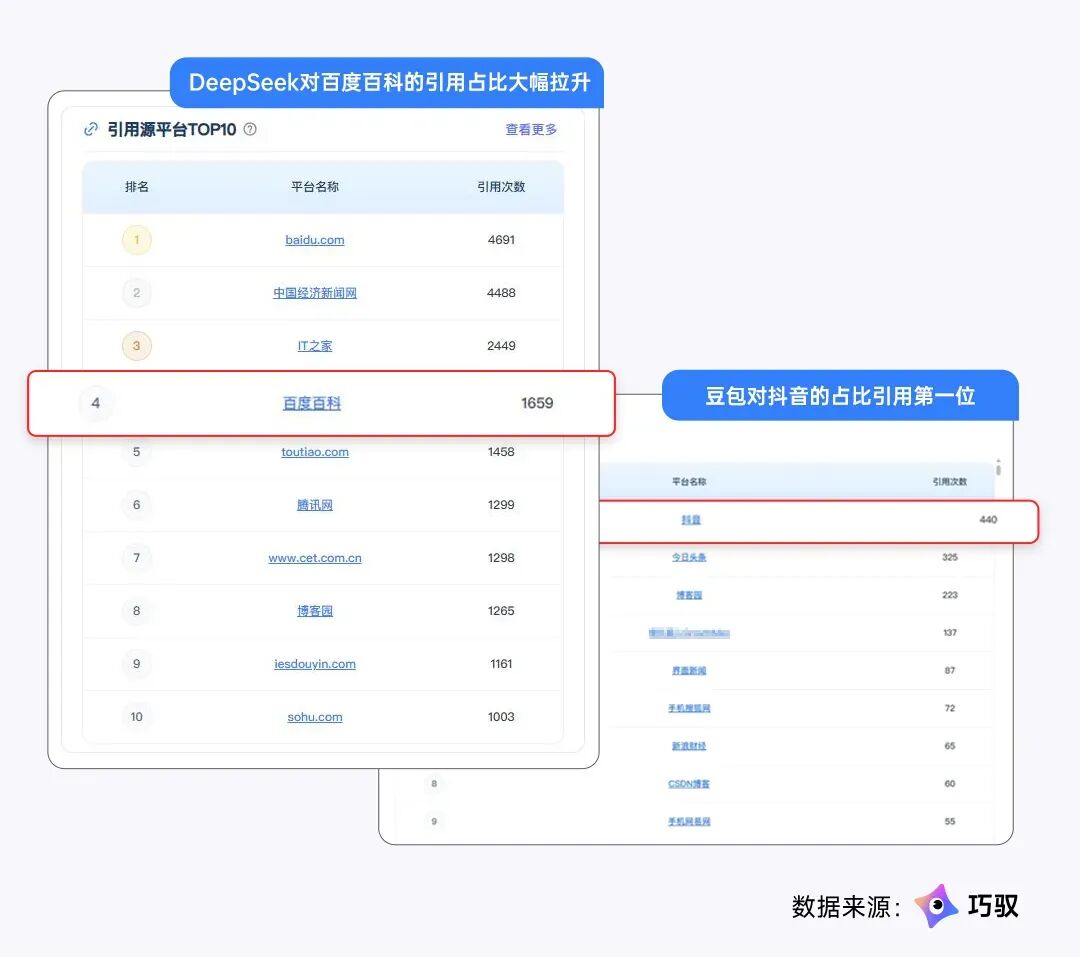Open the 手机网易网 link
This screenshot has height=957, width=1080.
[x=689, y=821]
